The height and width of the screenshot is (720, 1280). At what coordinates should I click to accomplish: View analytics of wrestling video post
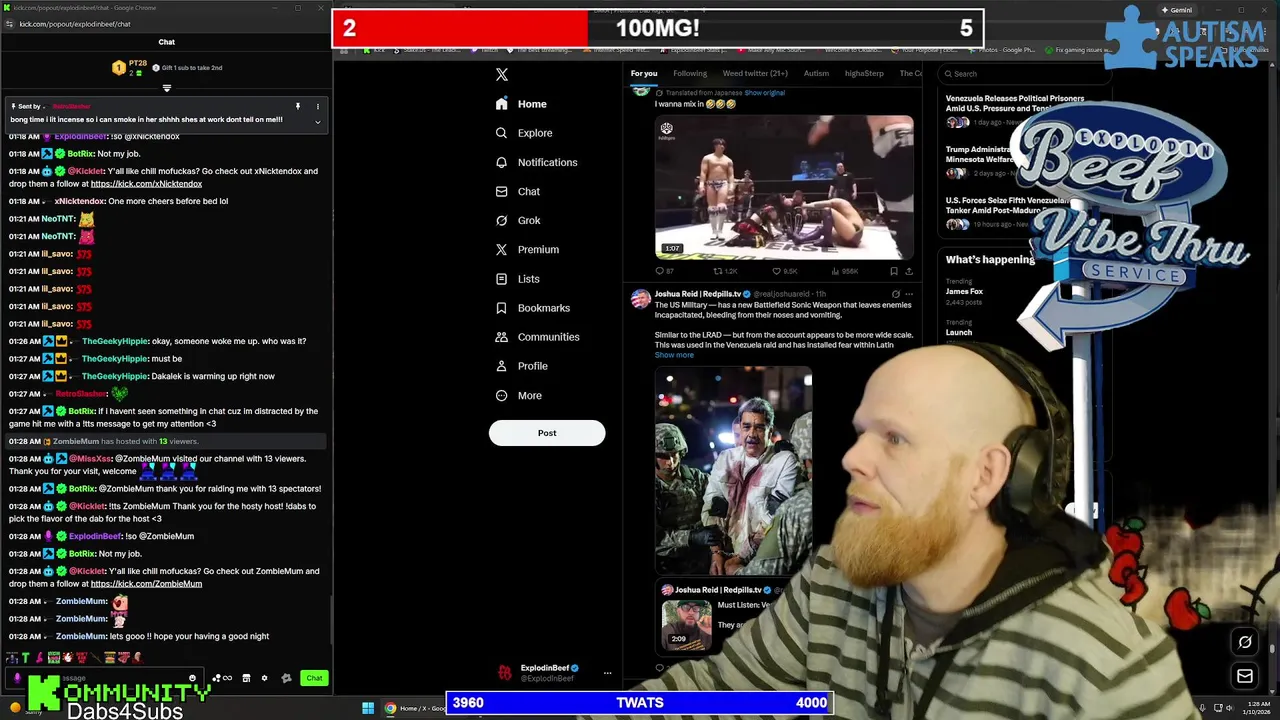click(845, 271)
